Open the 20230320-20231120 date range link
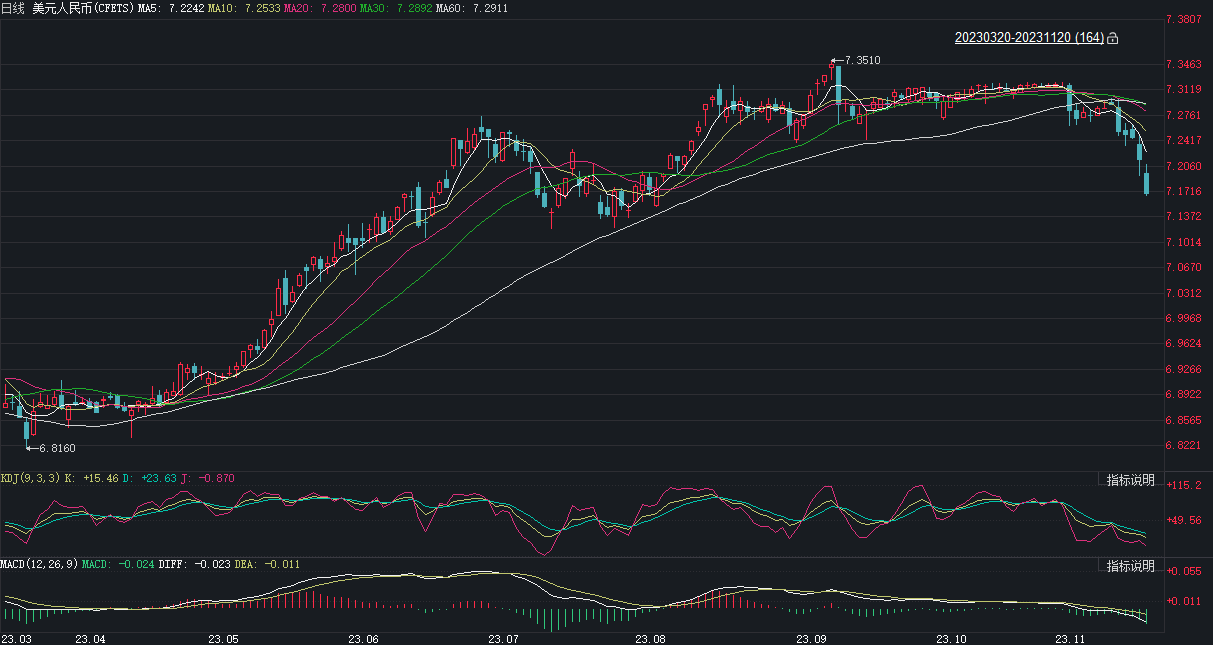Screen dimensions: 1213x645 [x=1029, y=38]
